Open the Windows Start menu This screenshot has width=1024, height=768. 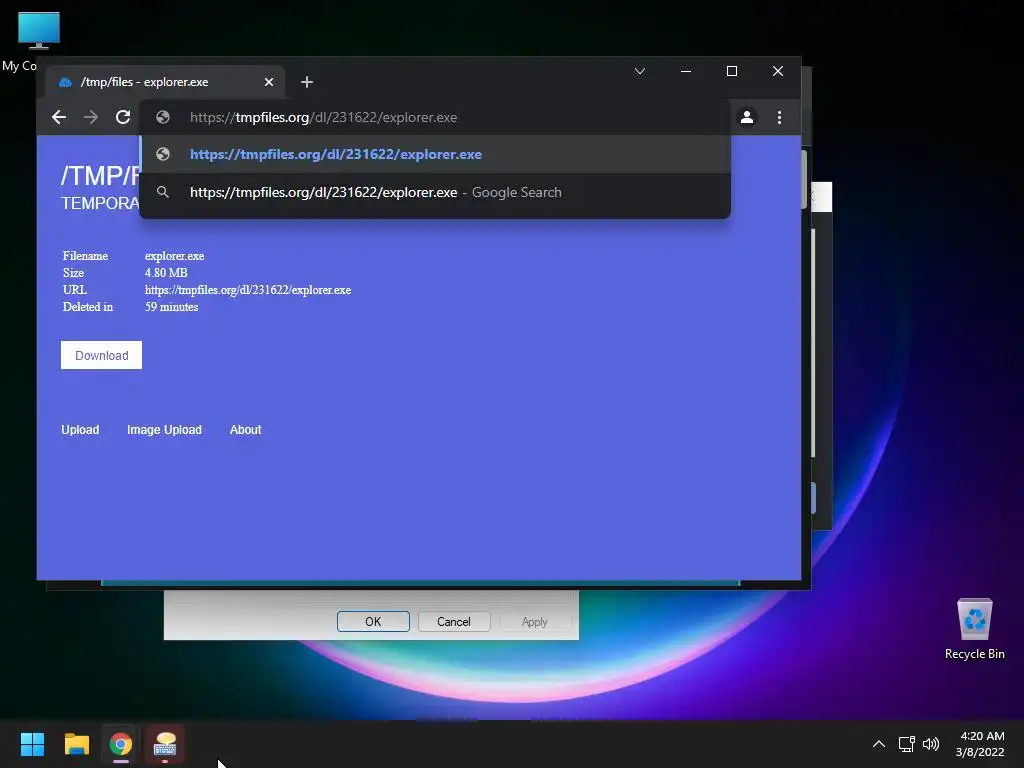(x=32, y=744)
